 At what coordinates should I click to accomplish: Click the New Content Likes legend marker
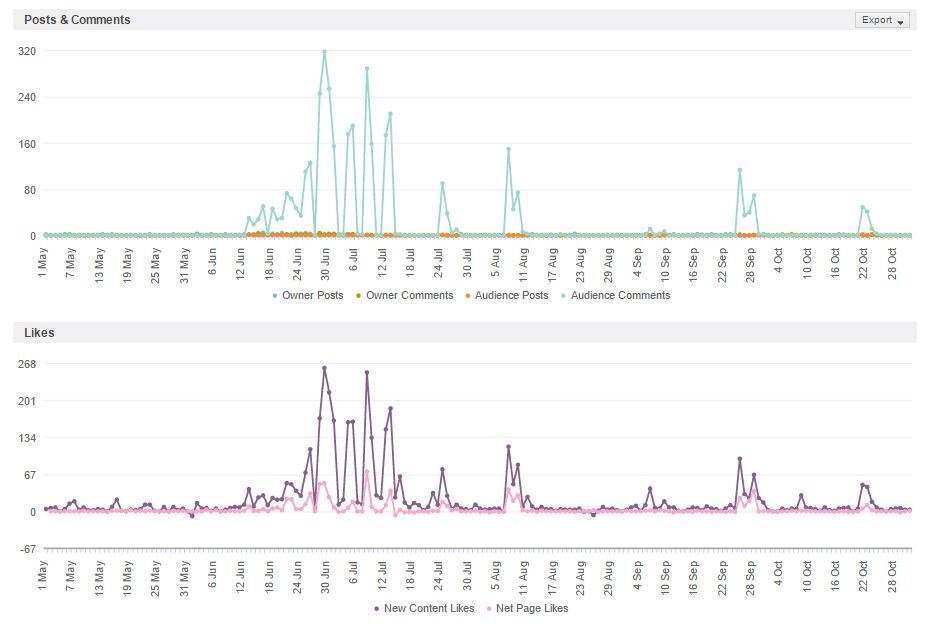(x=376, y=608)
